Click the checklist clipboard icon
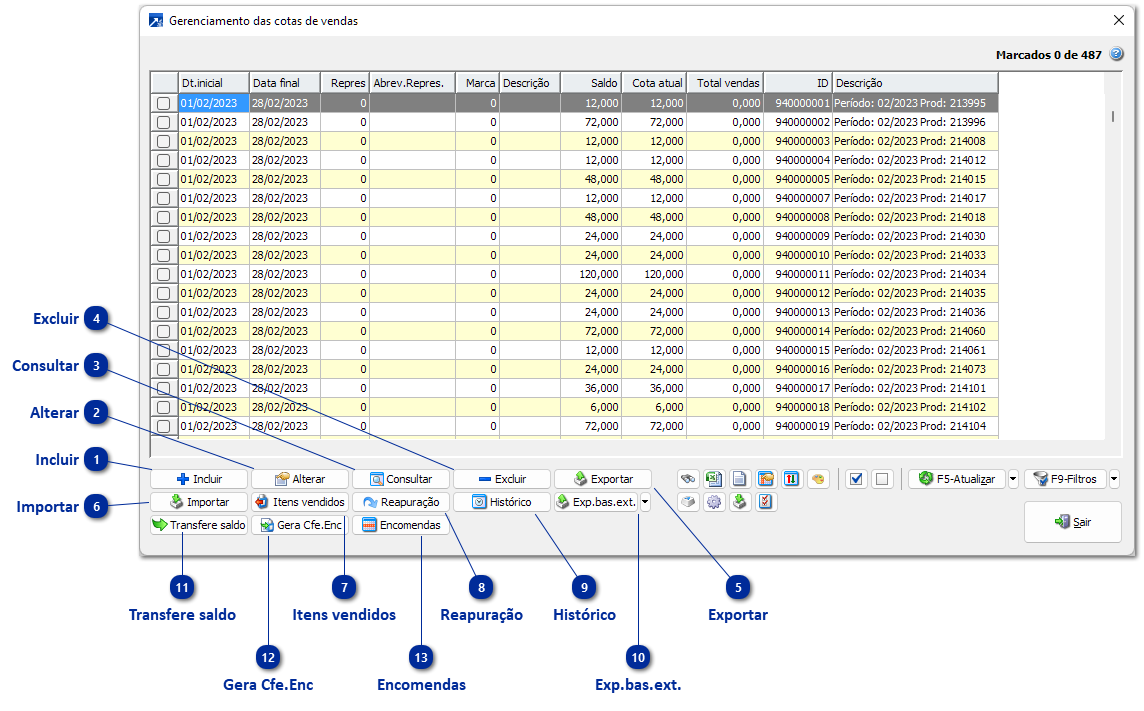Image resolution: width=1144 pixels, height=711 pixels. click(x=766, y=502)
